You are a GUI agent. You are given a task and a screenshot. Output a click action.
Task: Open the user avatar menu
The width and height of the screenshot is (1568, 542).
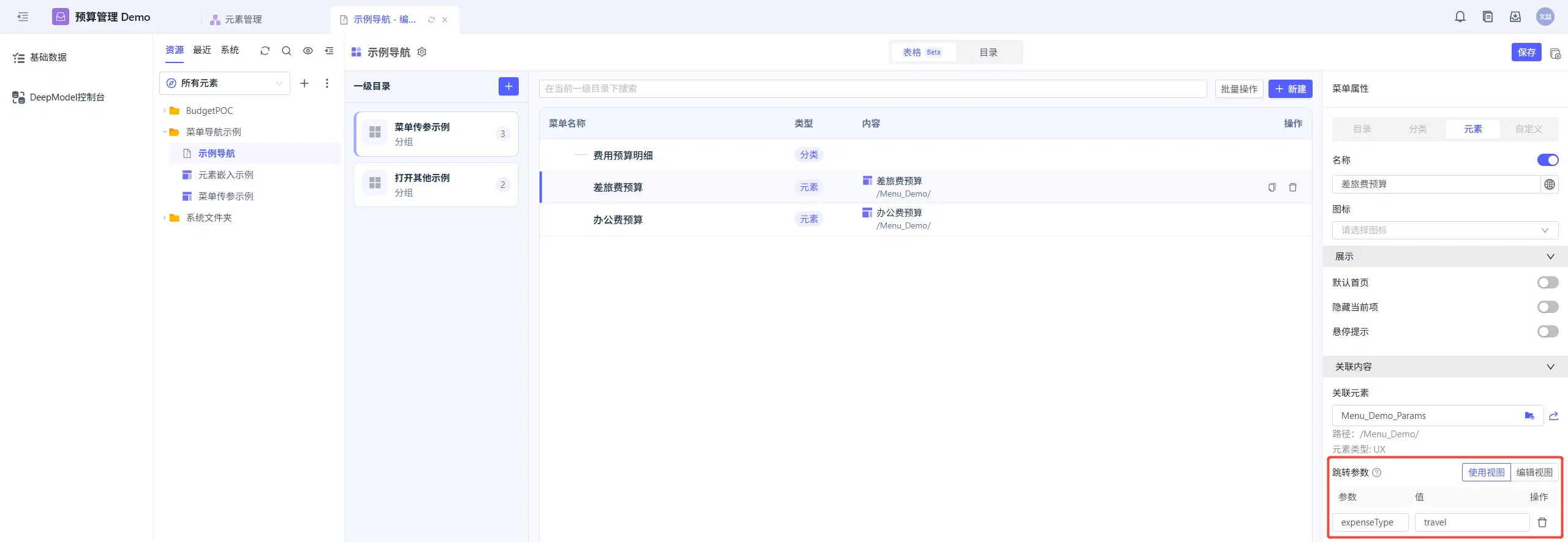click(1545, 17)
